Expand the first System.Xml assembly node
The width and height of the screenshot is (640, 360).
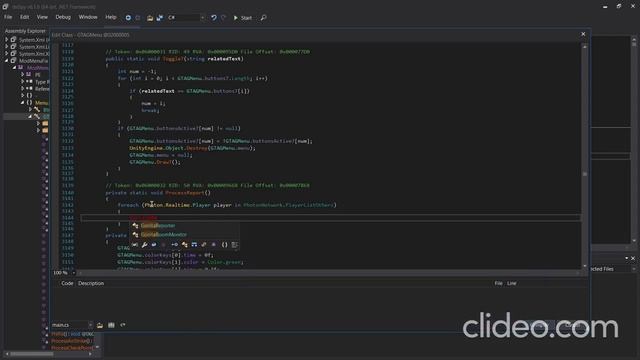pyautogui.click(x=7, y=40)
